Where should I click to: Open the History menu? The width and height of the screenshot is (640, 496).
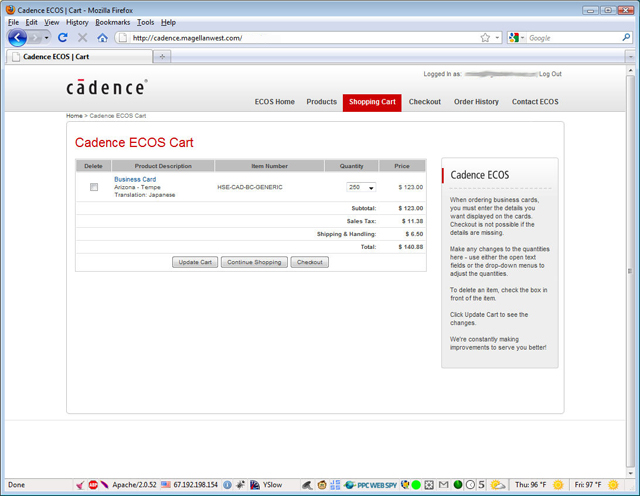[77, 22]
